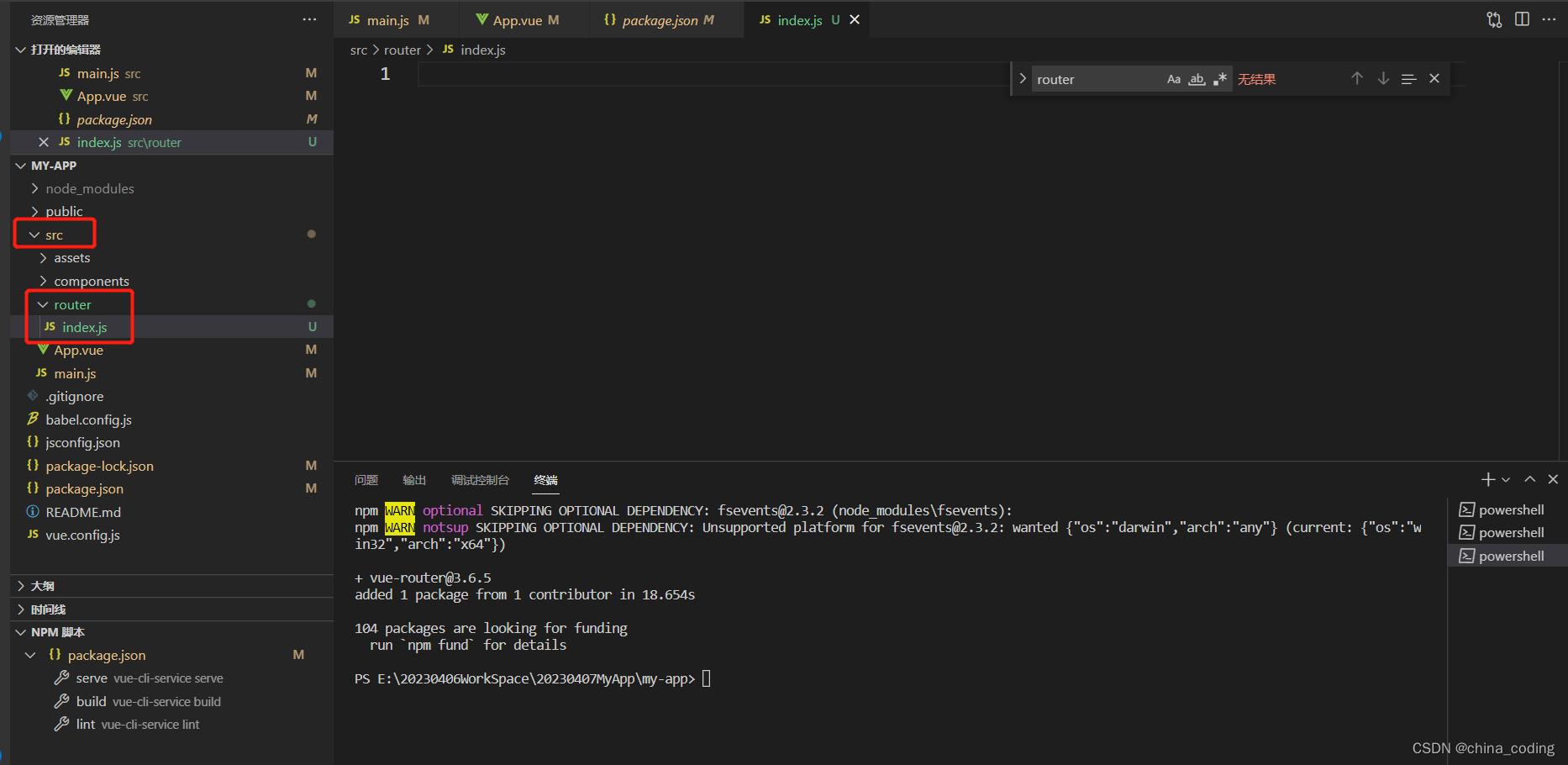1568x765 pixels.
Task: Switch to the App.vue editor tab
Action: pos(517,20)
